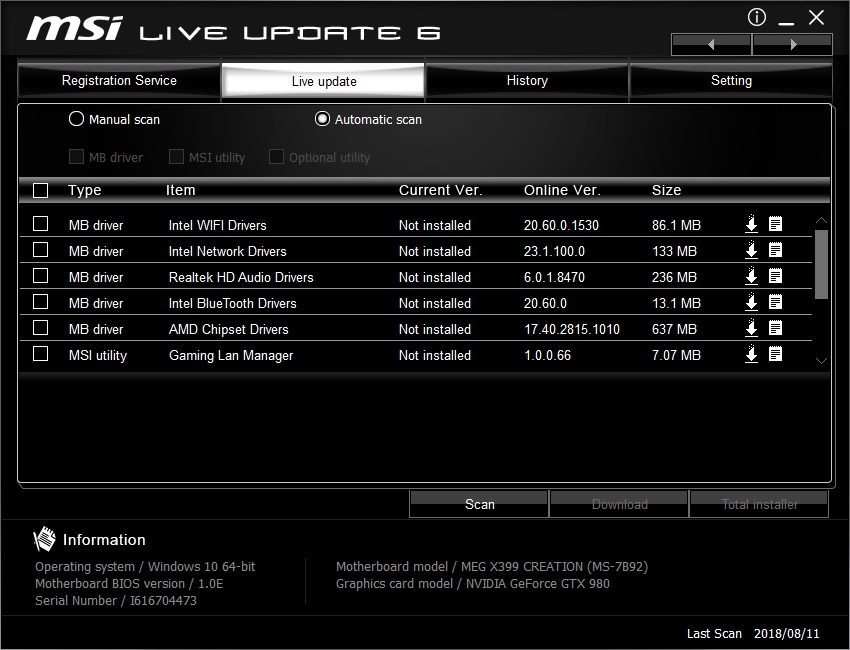Click the 236 MB size value
Image resolution: width=850 pixels, height=650 pixels.
pos(674,277)
